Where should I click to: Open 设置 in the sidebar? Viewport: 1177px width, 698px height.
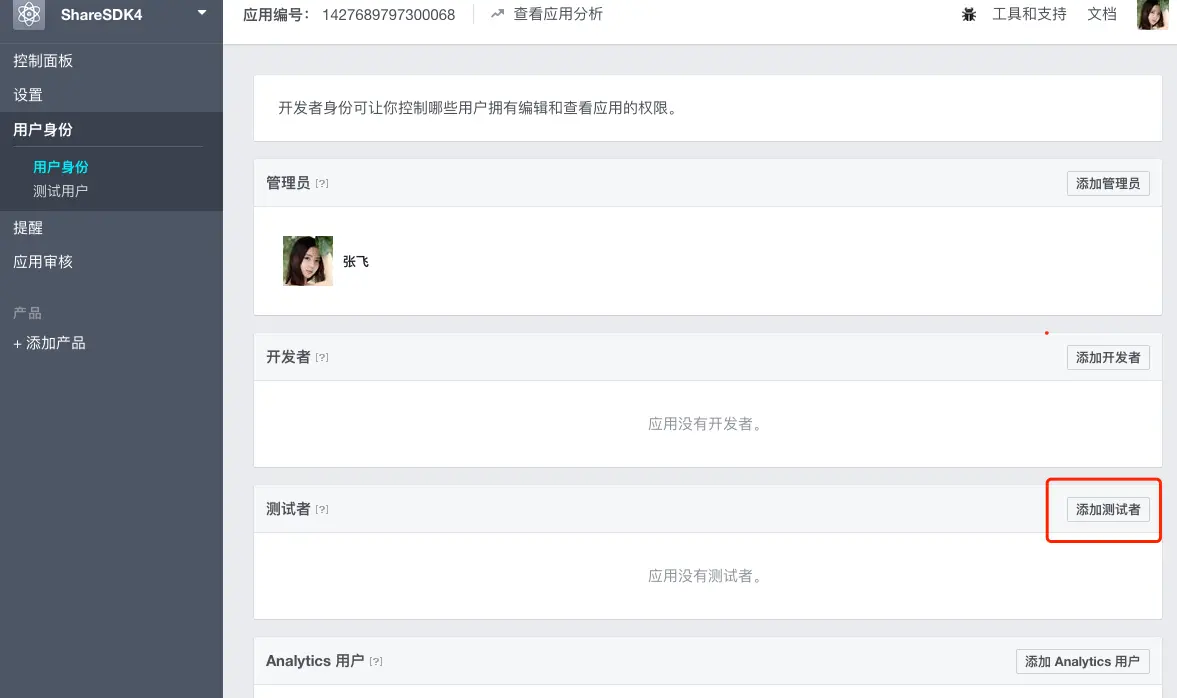click(28, 95)
